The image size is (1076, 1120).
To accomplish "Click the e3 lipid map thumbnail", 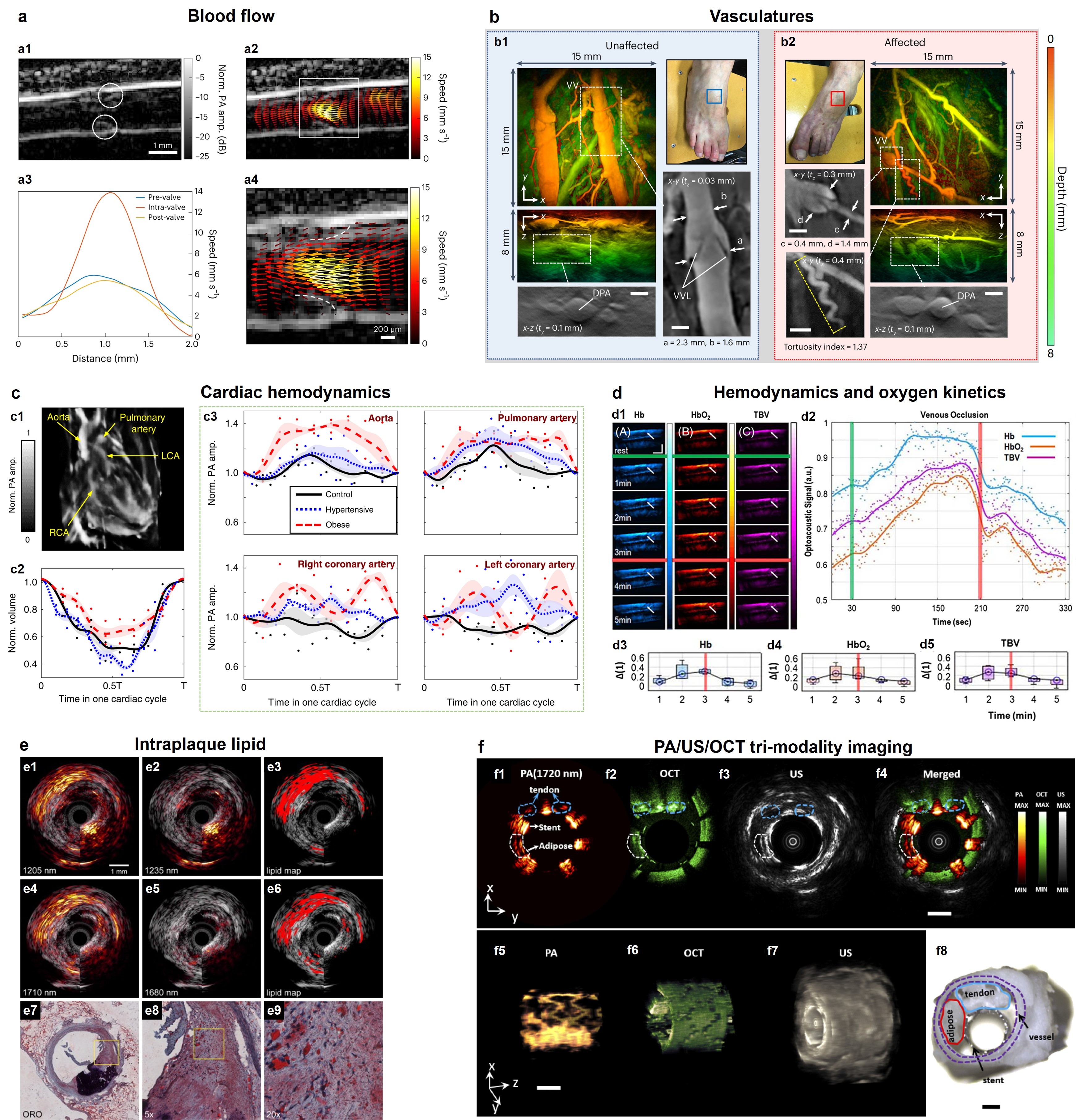I will tap(323, 817).
